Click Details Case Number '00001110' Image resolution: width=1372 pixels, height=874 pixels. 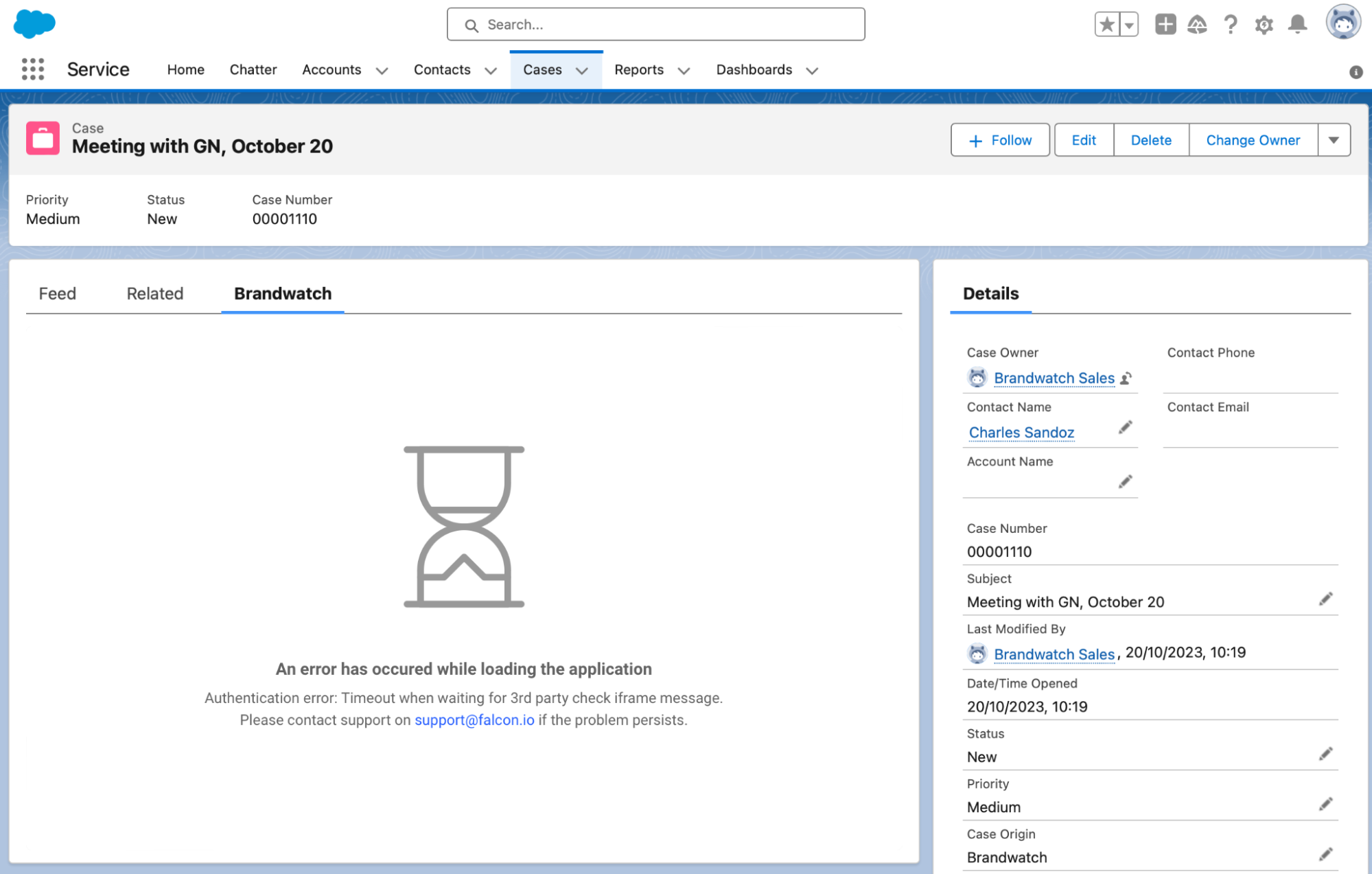999,552
